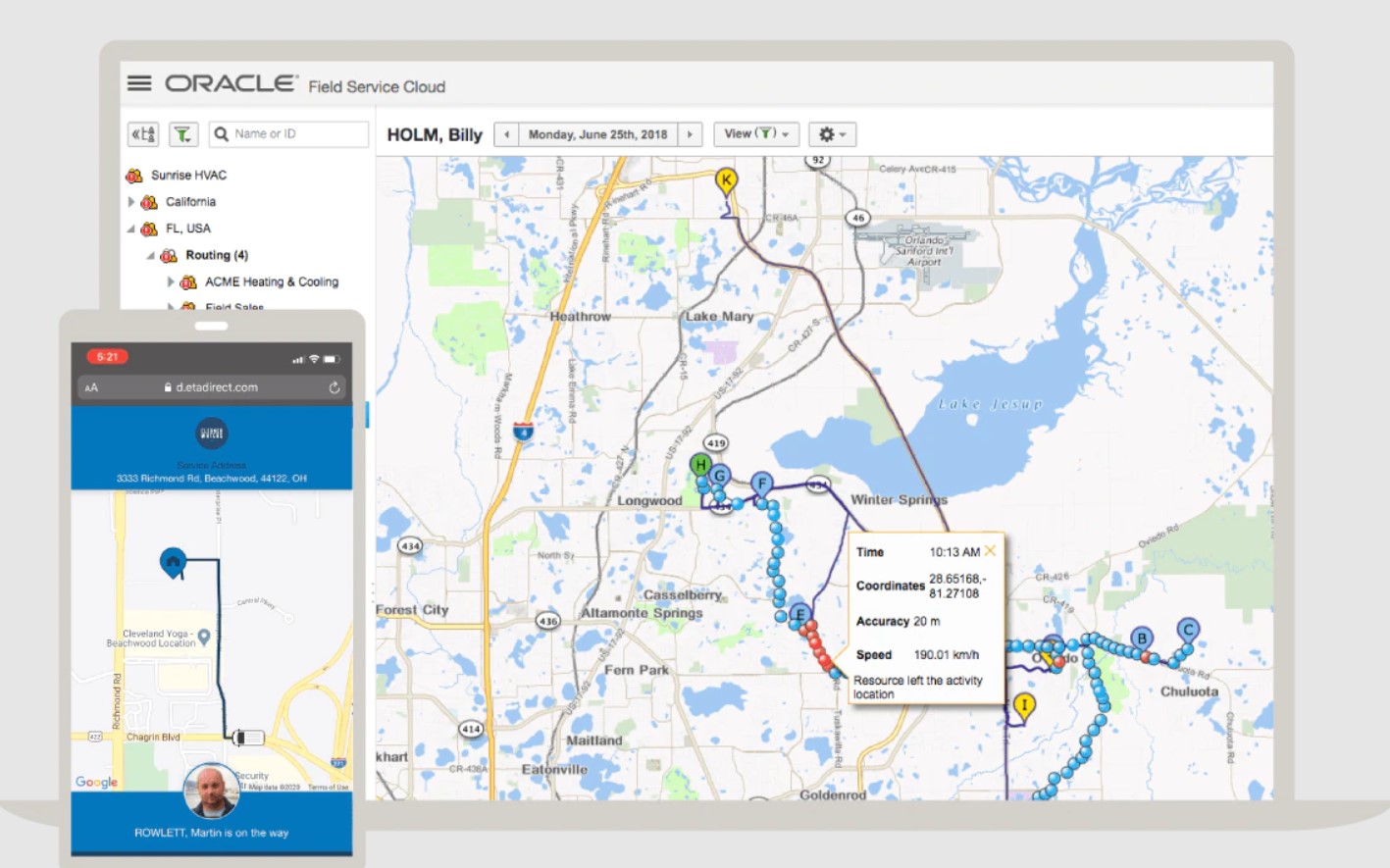The height and width of the screenshot is (868, 1390).
Task: Collapse the resource tree panel
Action: point(143,134)
